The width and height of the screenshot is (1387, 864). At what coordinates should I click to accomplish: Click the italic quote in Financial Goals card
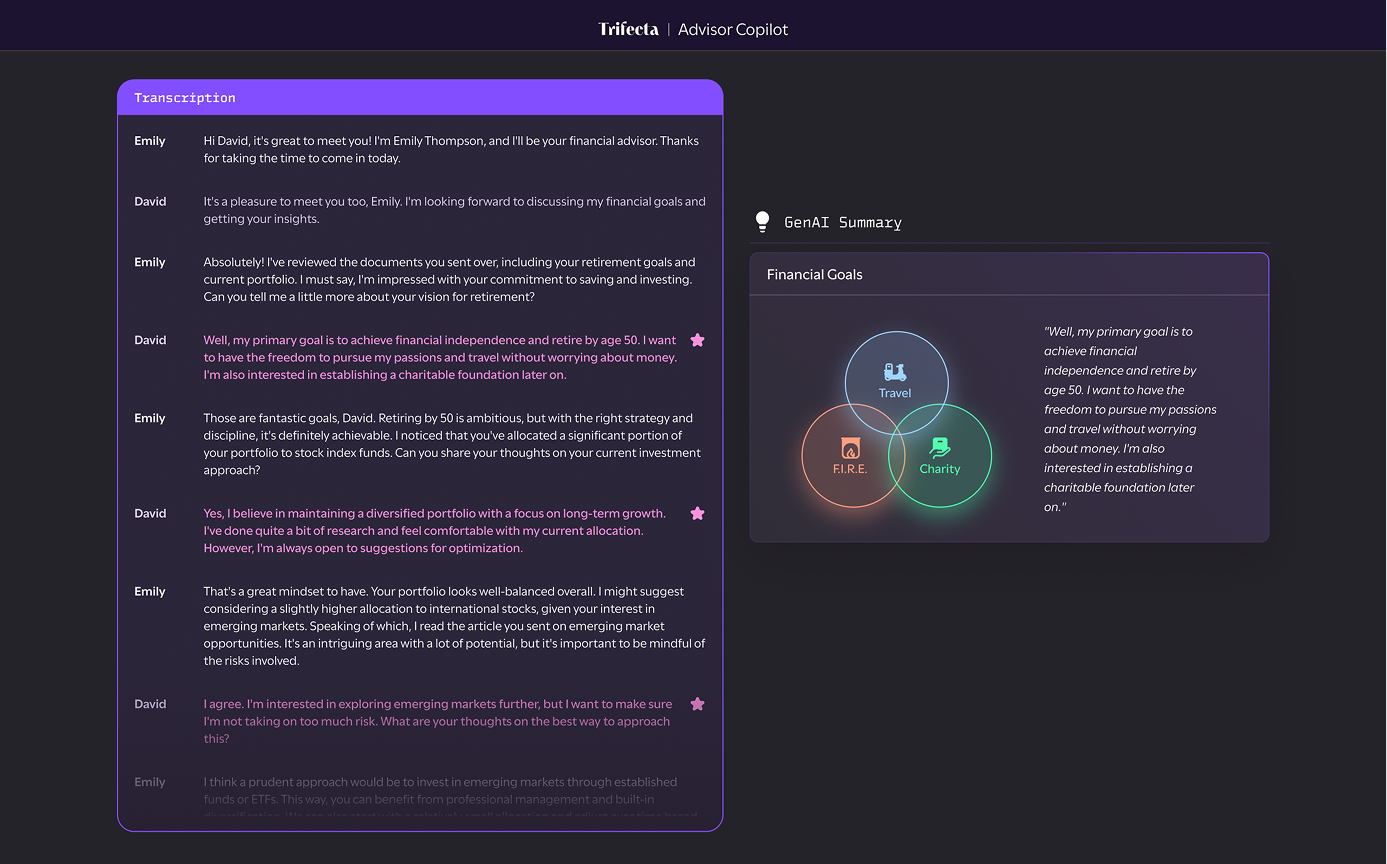1130,419
